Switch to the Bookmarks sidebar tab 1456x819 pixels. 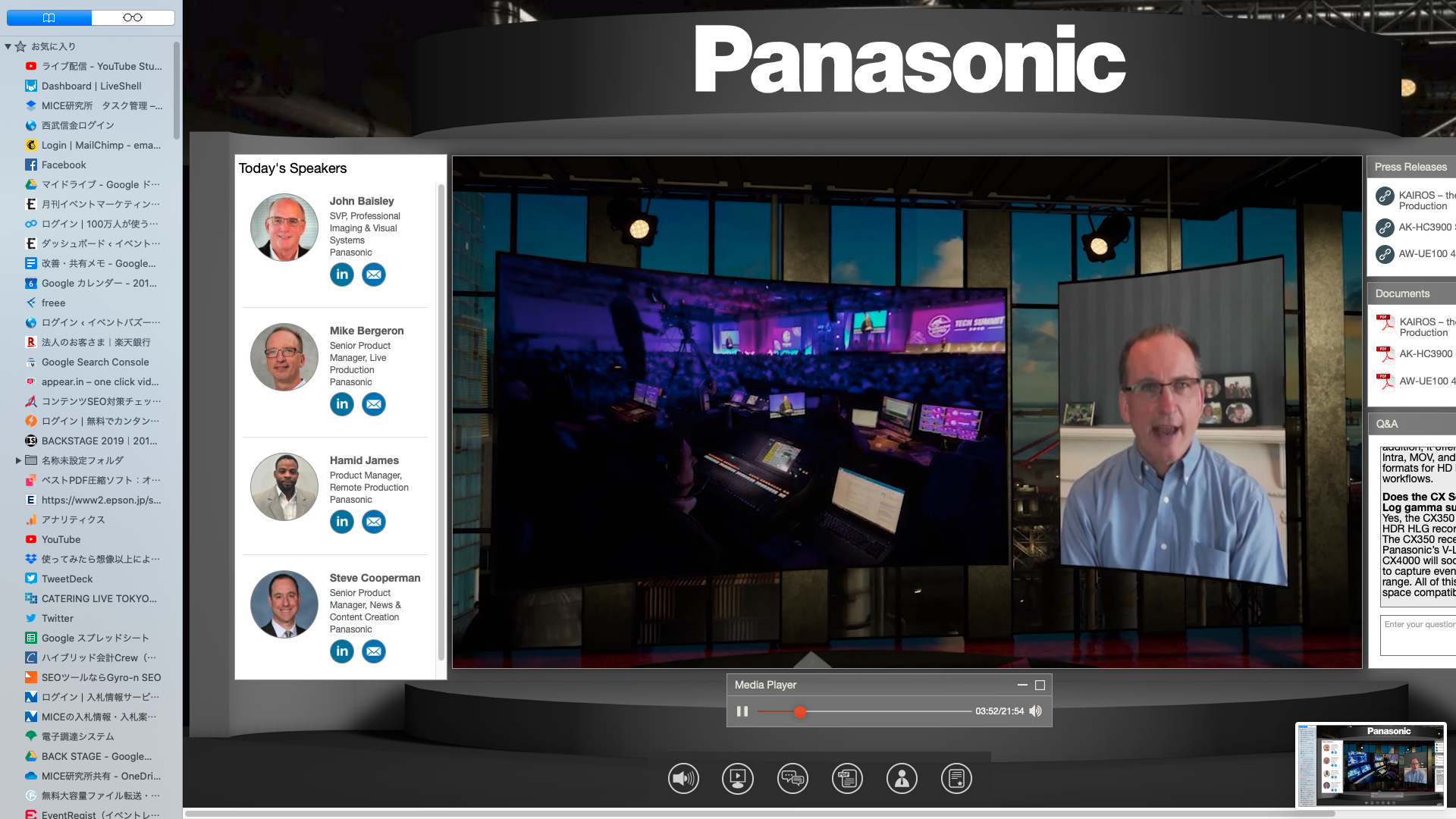click(x=49, y=17)
